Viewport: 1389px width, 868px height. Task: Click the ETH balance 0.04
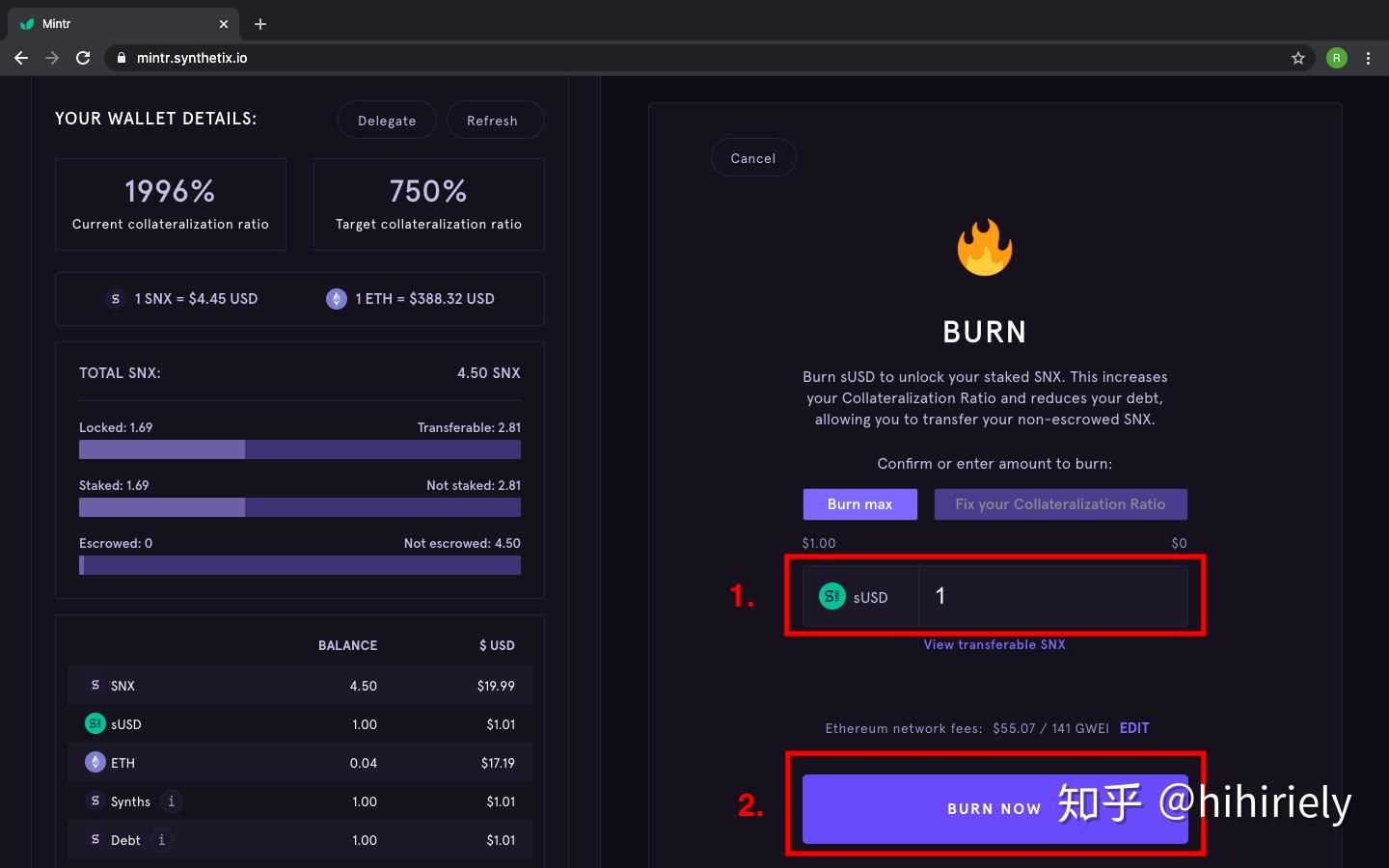[x=364, y=763]
